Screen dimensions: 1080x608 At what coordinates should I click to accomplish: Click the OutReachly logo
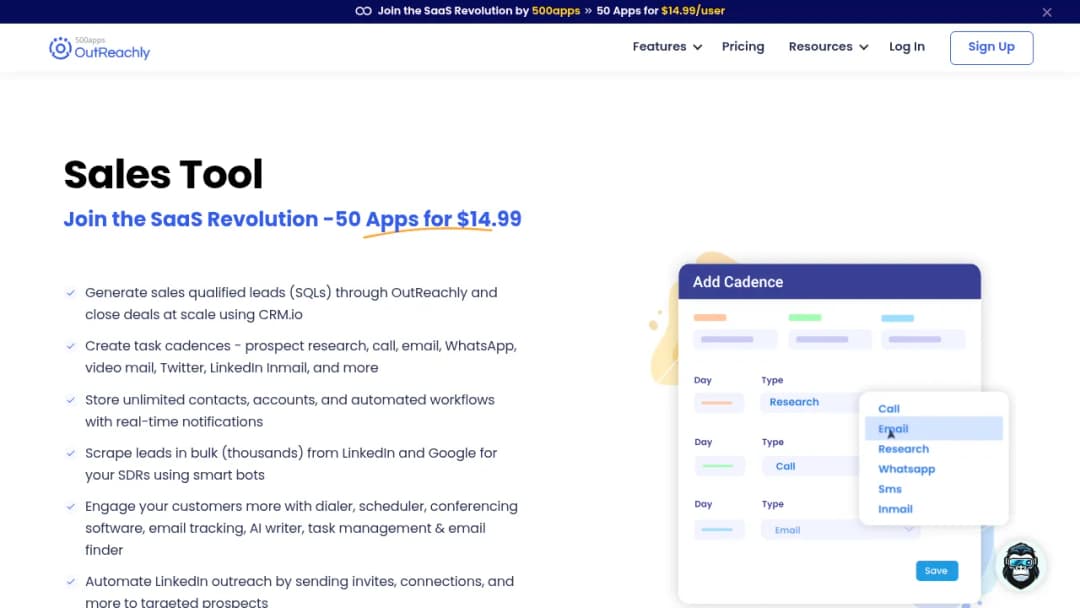[x=99, y=48]
